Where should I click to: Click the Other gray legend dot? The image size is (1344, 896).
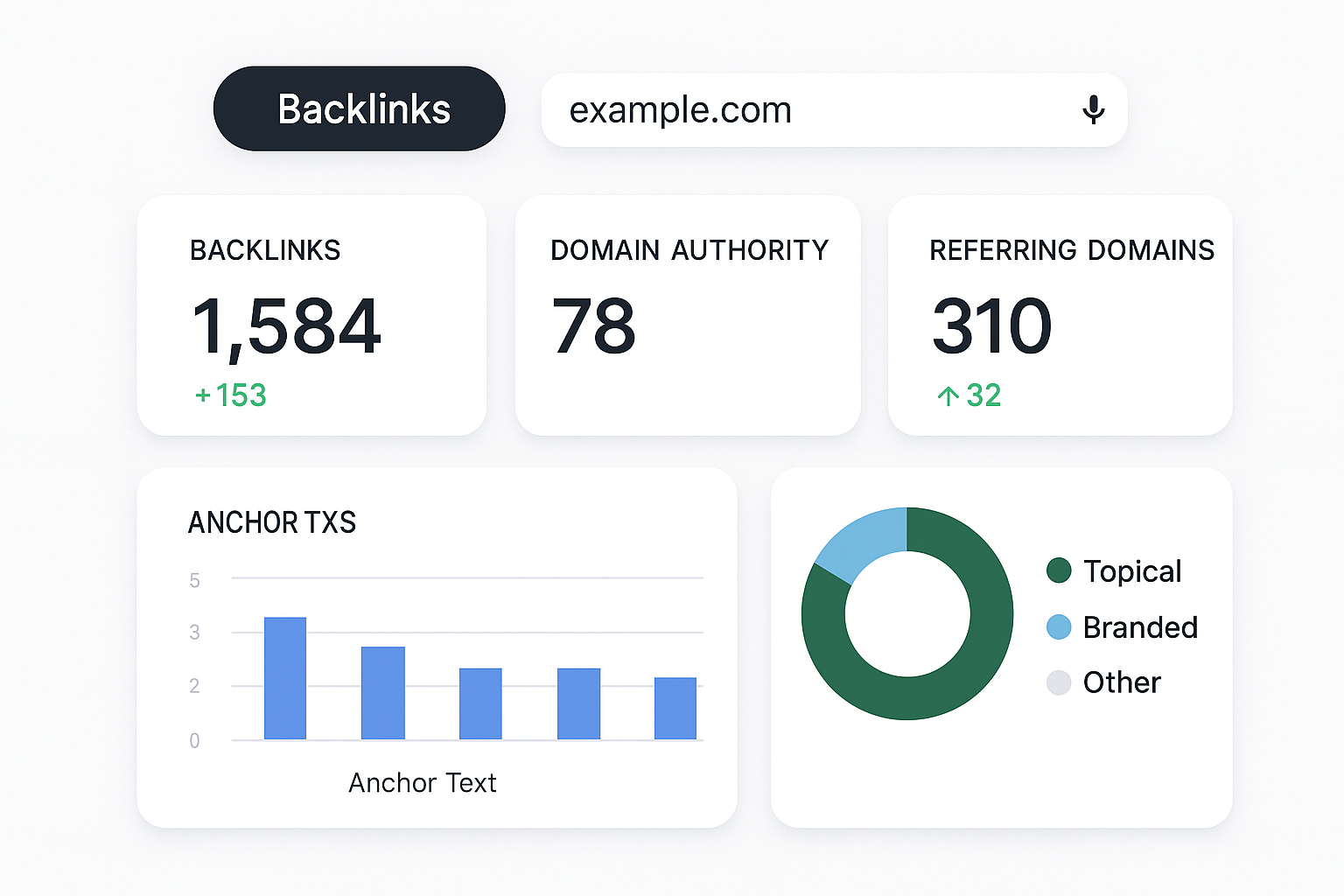[x=1059, y=682]
